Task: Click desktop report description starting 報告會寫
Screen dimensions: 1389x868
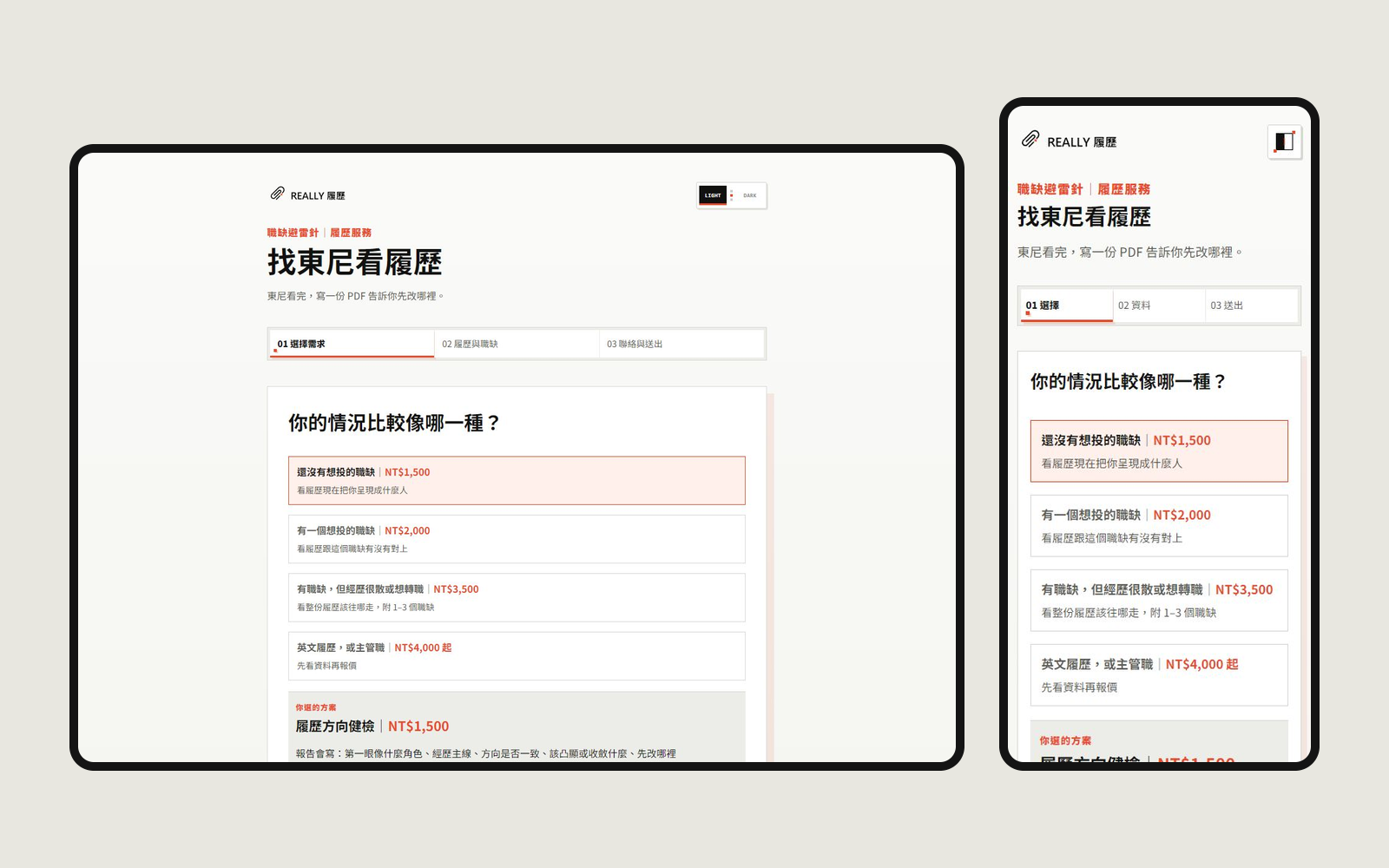Action: pos(486,753)
